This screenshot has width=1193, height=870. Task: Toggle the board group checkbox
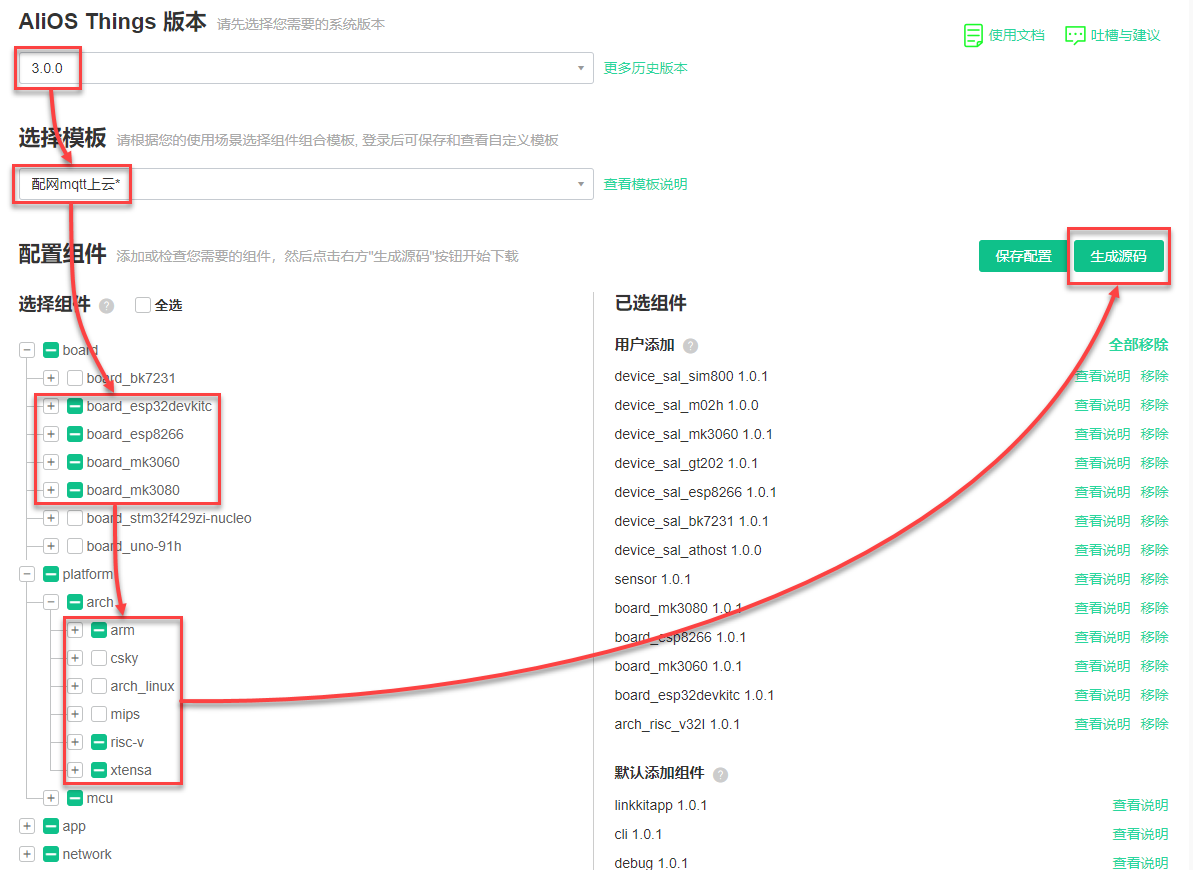pos(51,350)
